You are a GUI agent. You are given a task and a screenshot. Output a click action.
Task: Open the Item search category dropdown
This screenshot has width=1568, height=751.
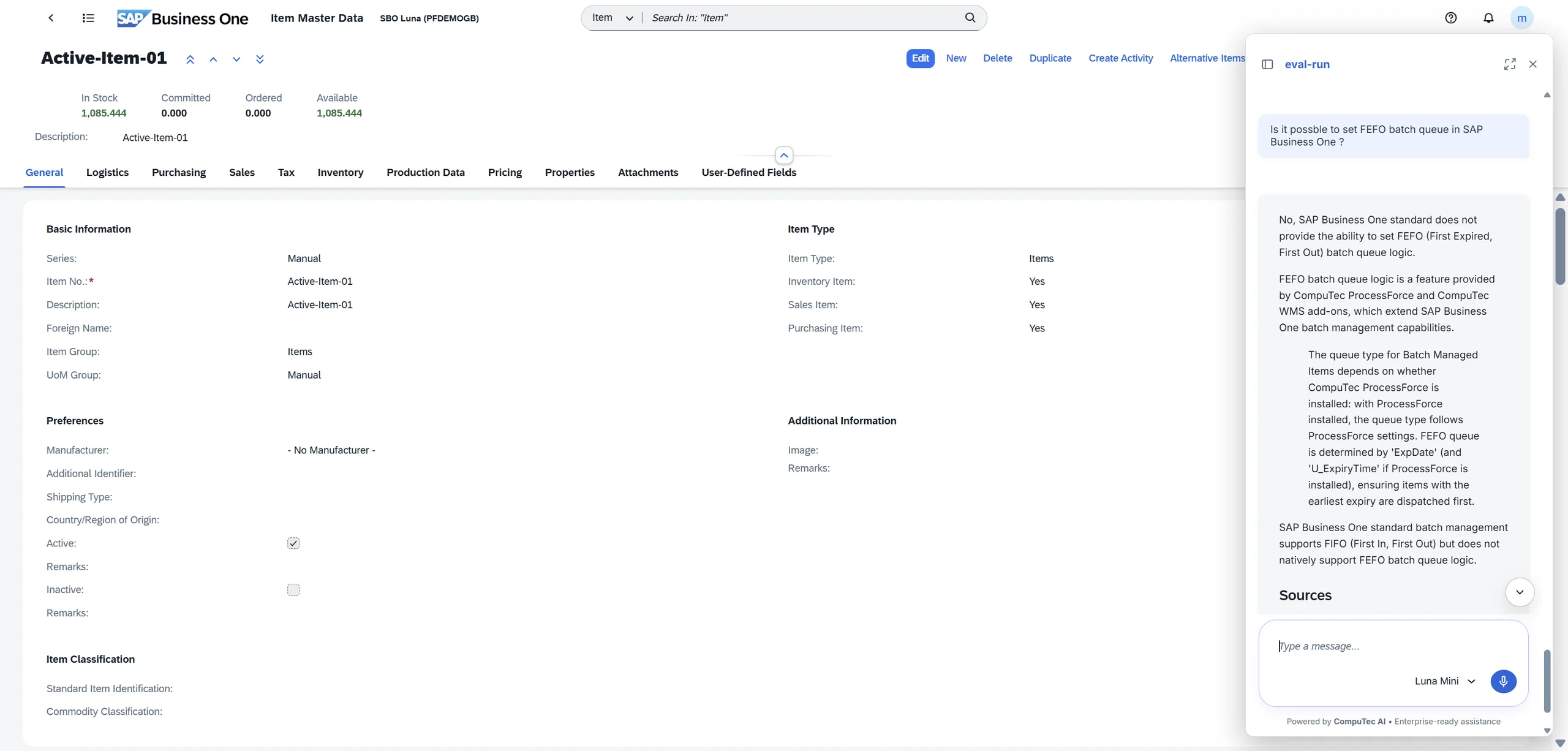point(612,18)
